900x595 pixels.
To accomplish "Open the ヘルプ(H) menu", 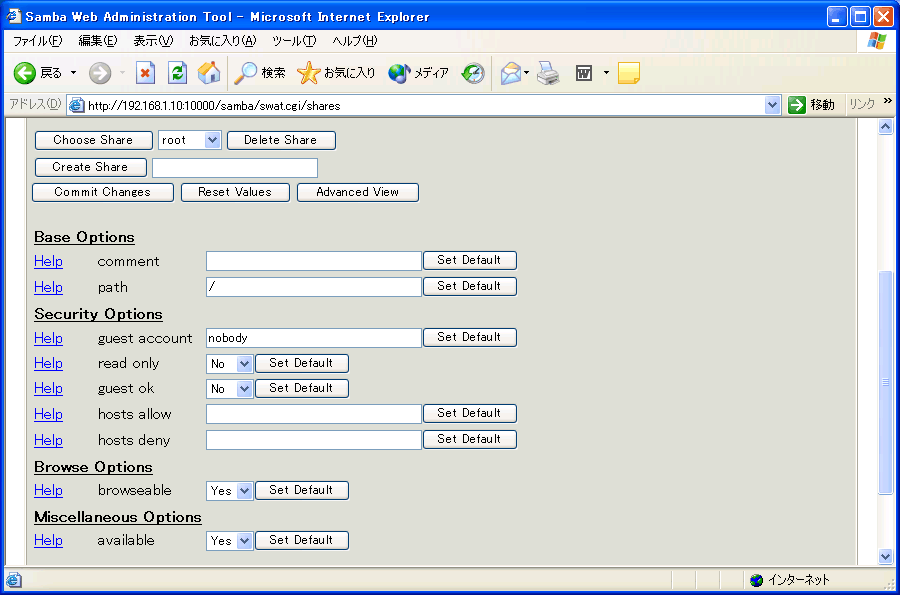I will pos(355,41).
